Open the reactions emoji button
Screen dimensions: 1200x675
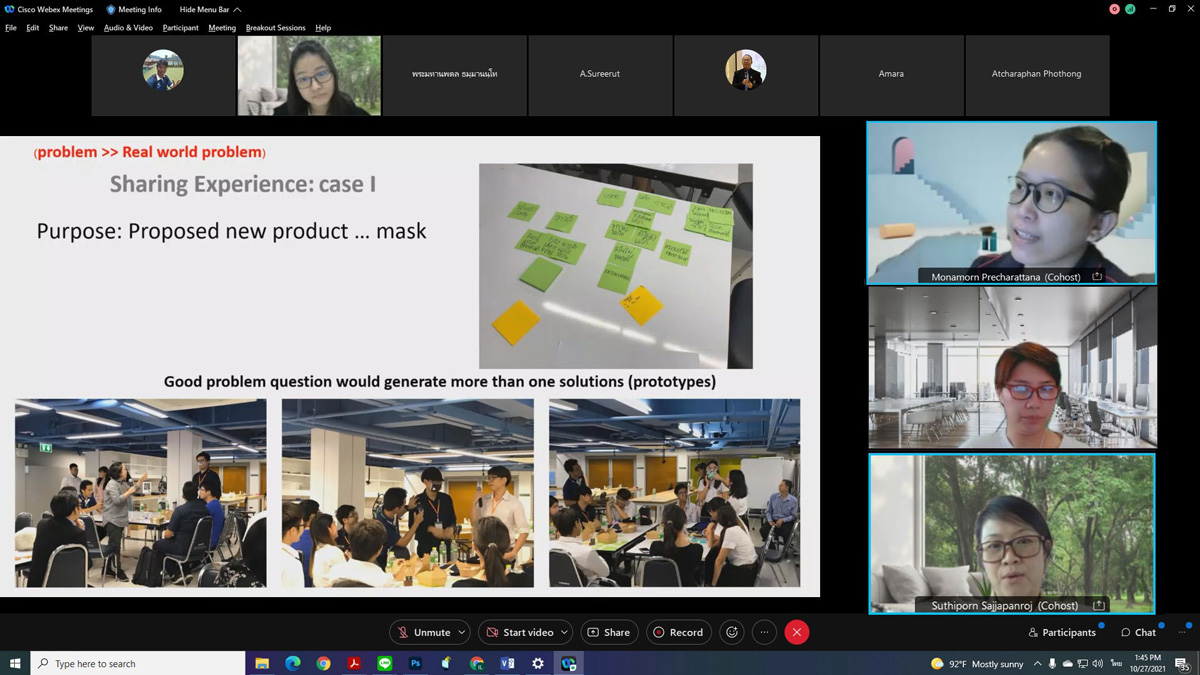(x=732, y=632)
